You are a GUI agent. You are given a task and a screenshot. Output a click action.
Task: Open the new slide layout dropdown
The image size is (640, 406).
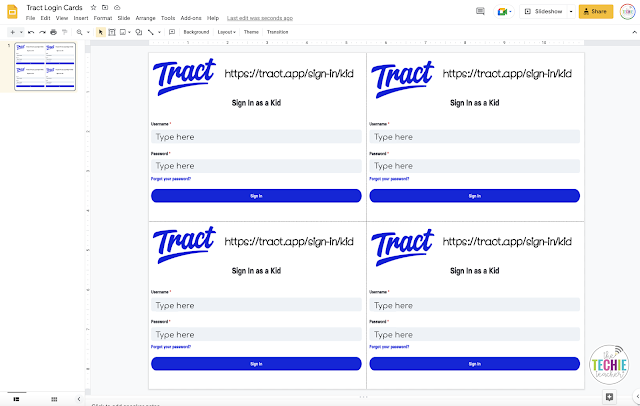(21, 32)
